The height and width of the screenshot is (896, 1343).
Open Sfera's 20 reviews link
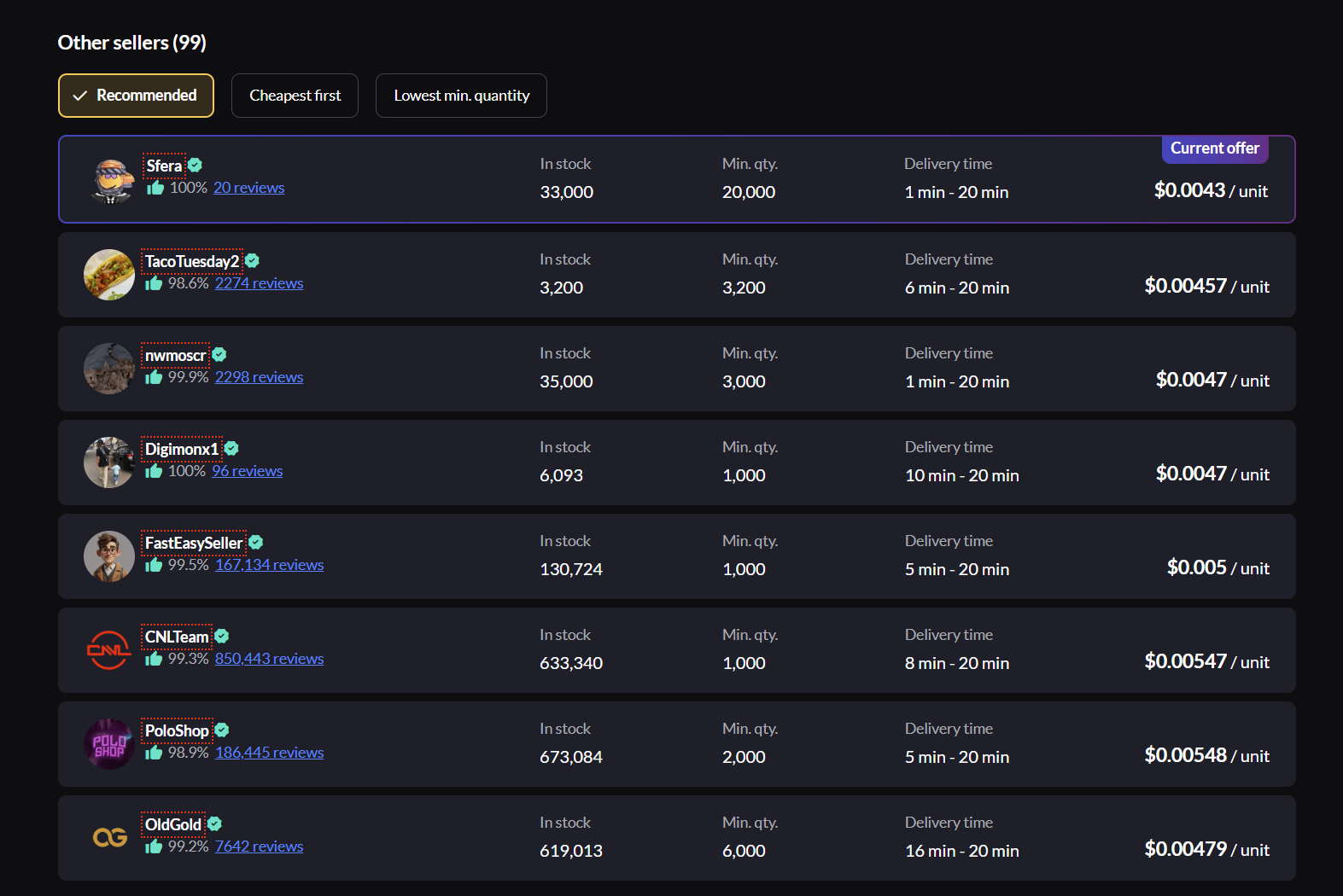coord(248,188)
